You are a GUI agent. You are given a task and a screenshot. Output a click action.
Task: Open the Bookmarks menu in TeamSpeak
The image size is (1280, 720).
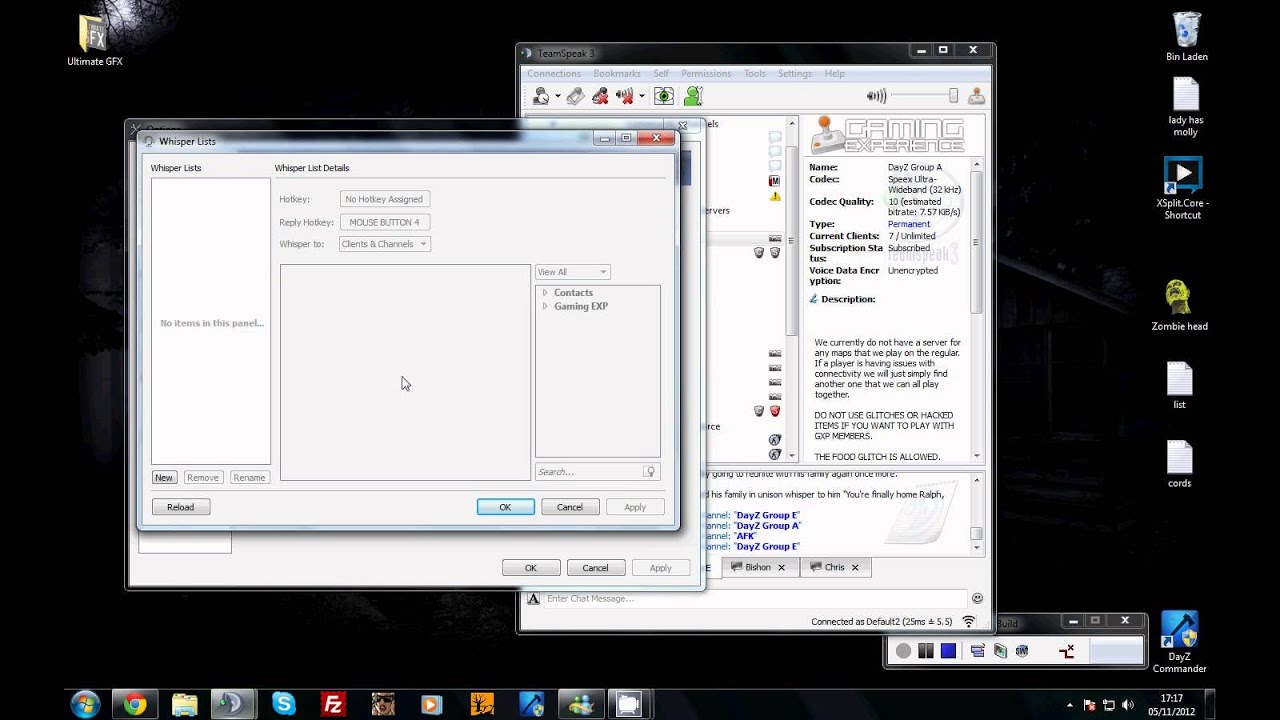(617, 73)
